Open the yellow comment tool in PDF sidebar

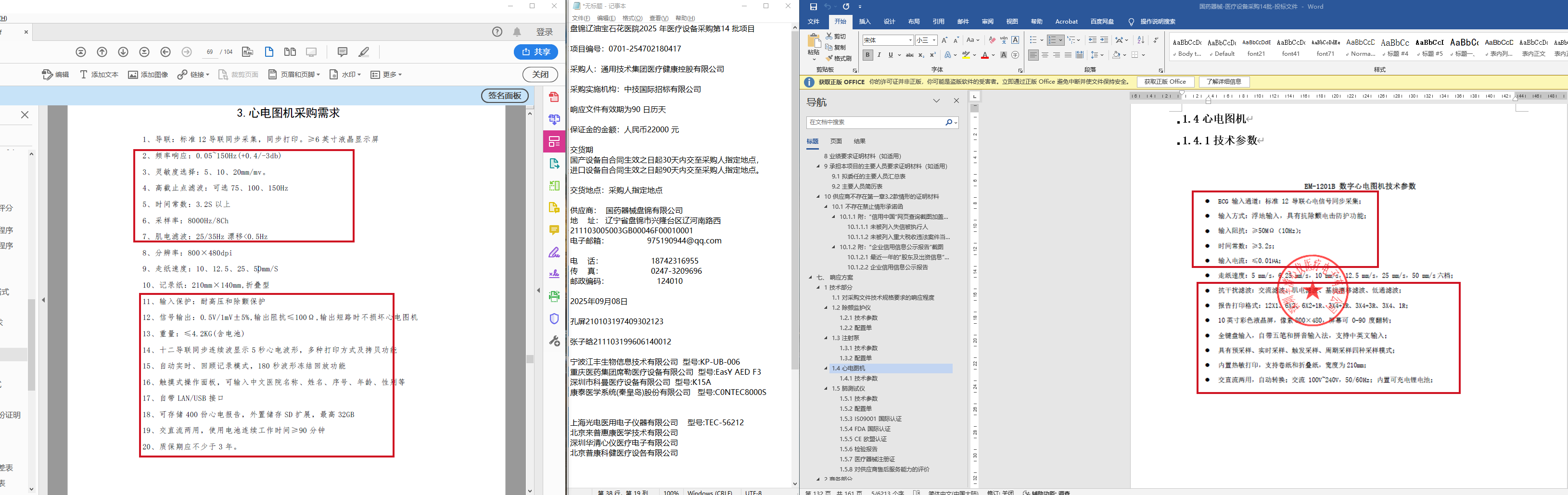tap(554, 230)
